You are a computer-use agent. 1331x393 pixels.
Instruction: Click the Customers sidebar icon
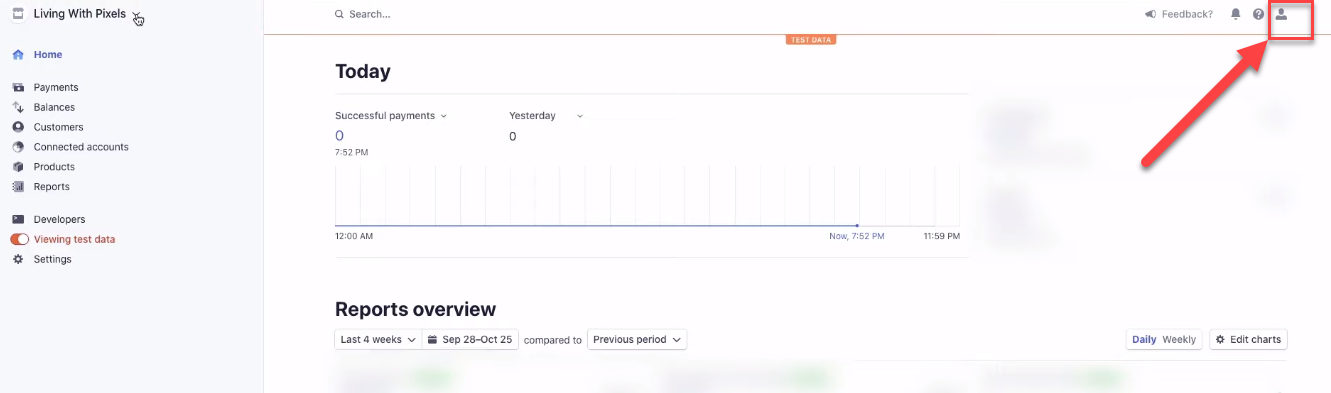tap(18, 127)
